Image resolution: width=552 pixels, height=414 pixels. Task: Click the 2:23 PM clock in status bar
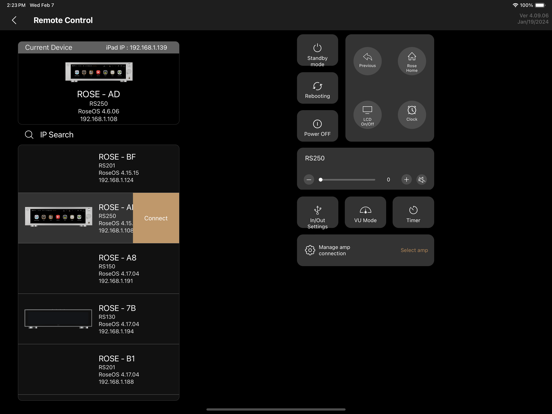coord(16,5)
